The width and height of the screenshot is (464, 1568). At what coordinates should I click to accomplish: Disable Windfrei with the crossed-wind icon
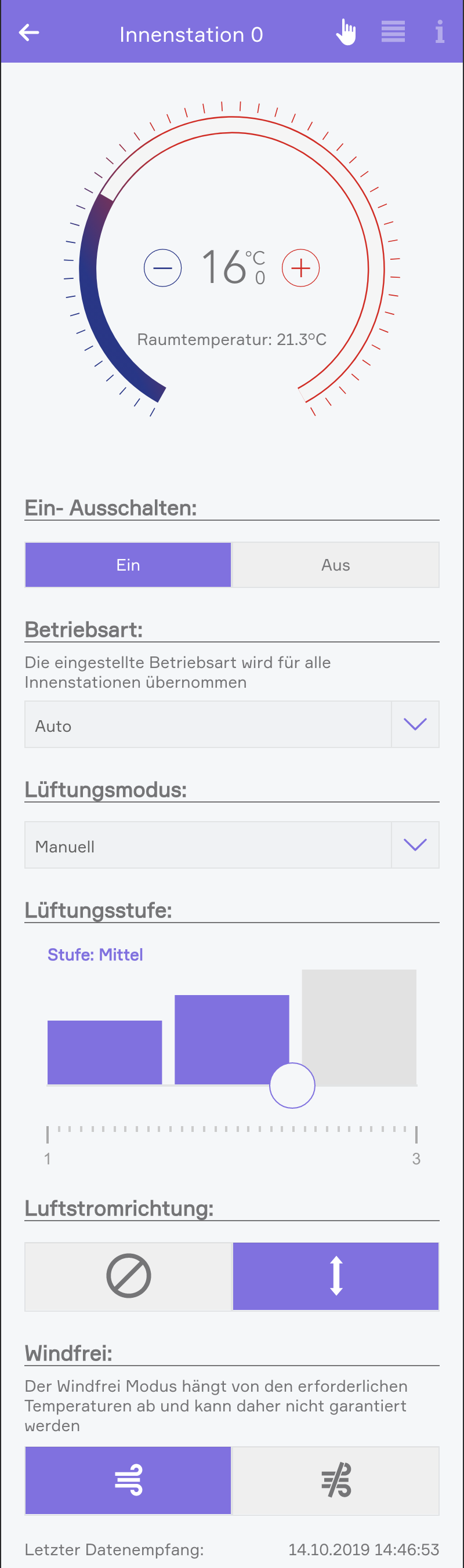point(335,1480)
